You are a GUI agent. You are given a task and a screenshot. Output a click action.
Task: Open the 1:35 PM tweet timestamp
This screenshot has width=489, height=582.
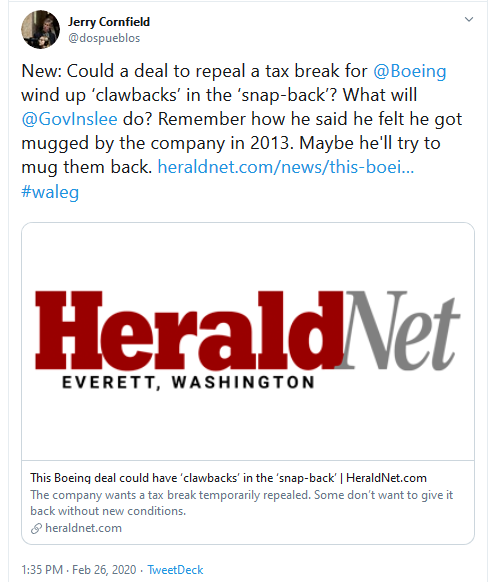[x=42, y=570]
